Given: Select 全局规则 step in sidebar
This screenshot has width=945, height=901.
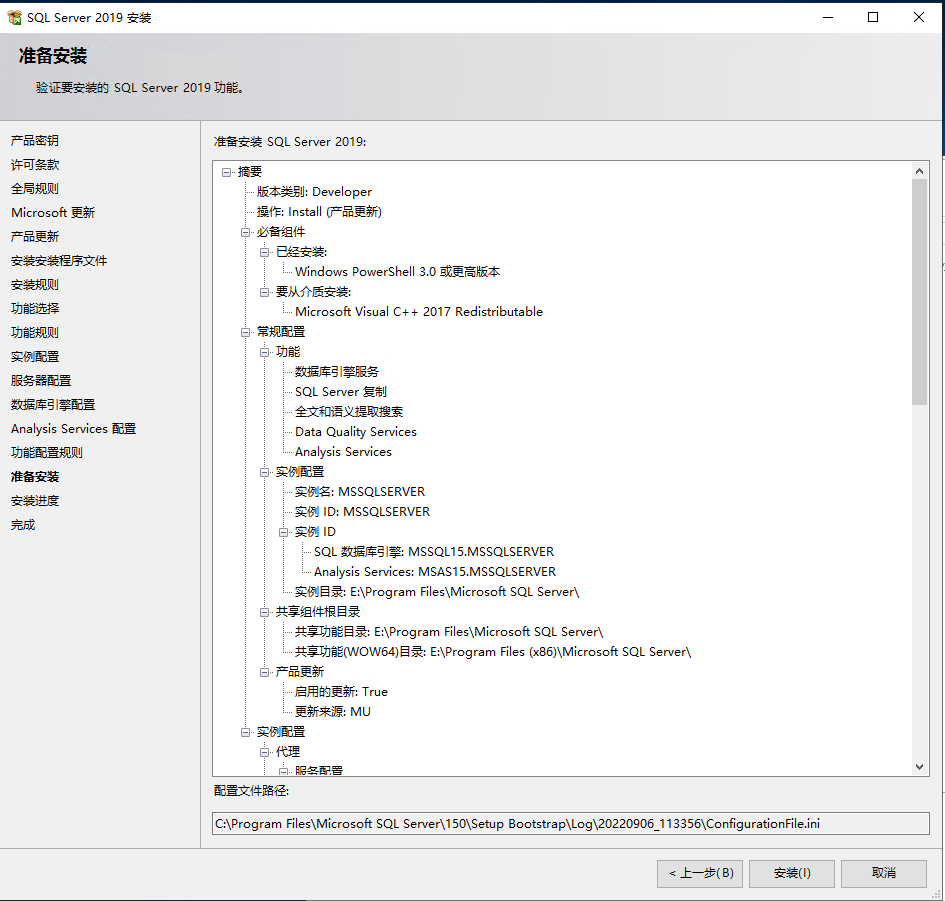Looking at the screenshot, I should pos(34,189).
